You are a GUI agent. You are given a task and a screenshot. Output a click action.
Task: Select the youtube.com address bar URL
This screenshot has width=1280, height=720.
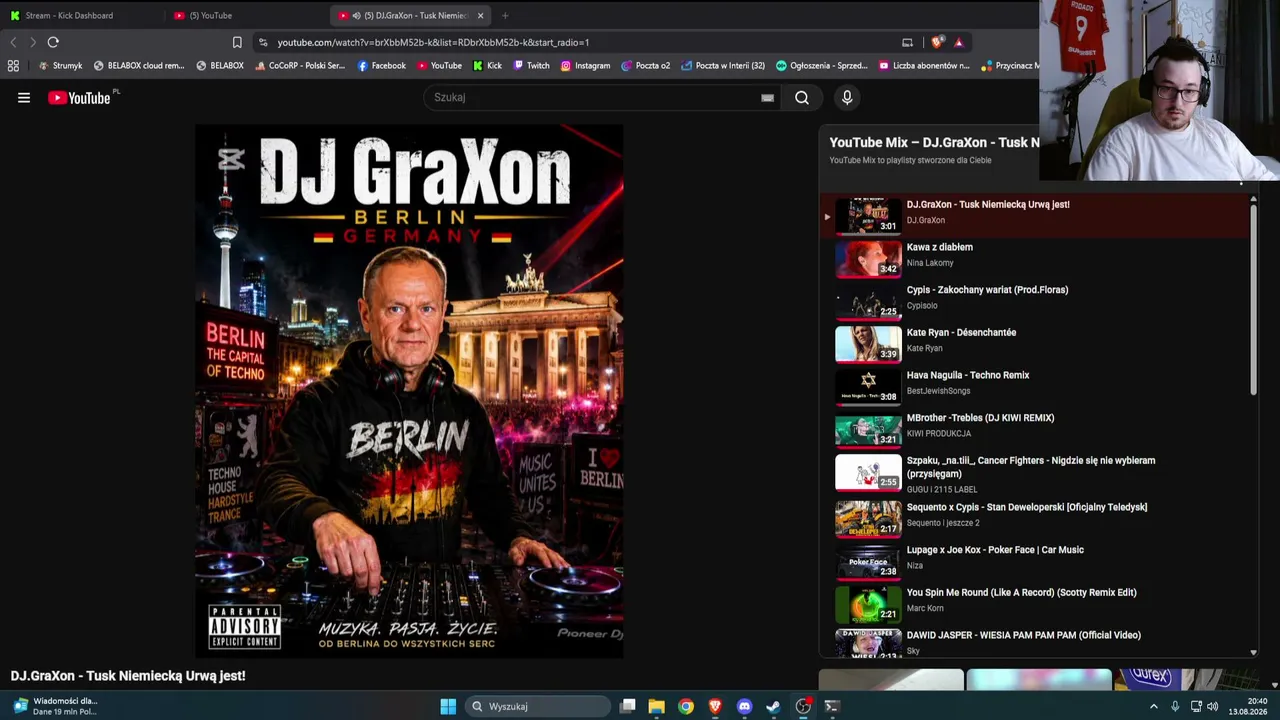[x=433, y=42]
